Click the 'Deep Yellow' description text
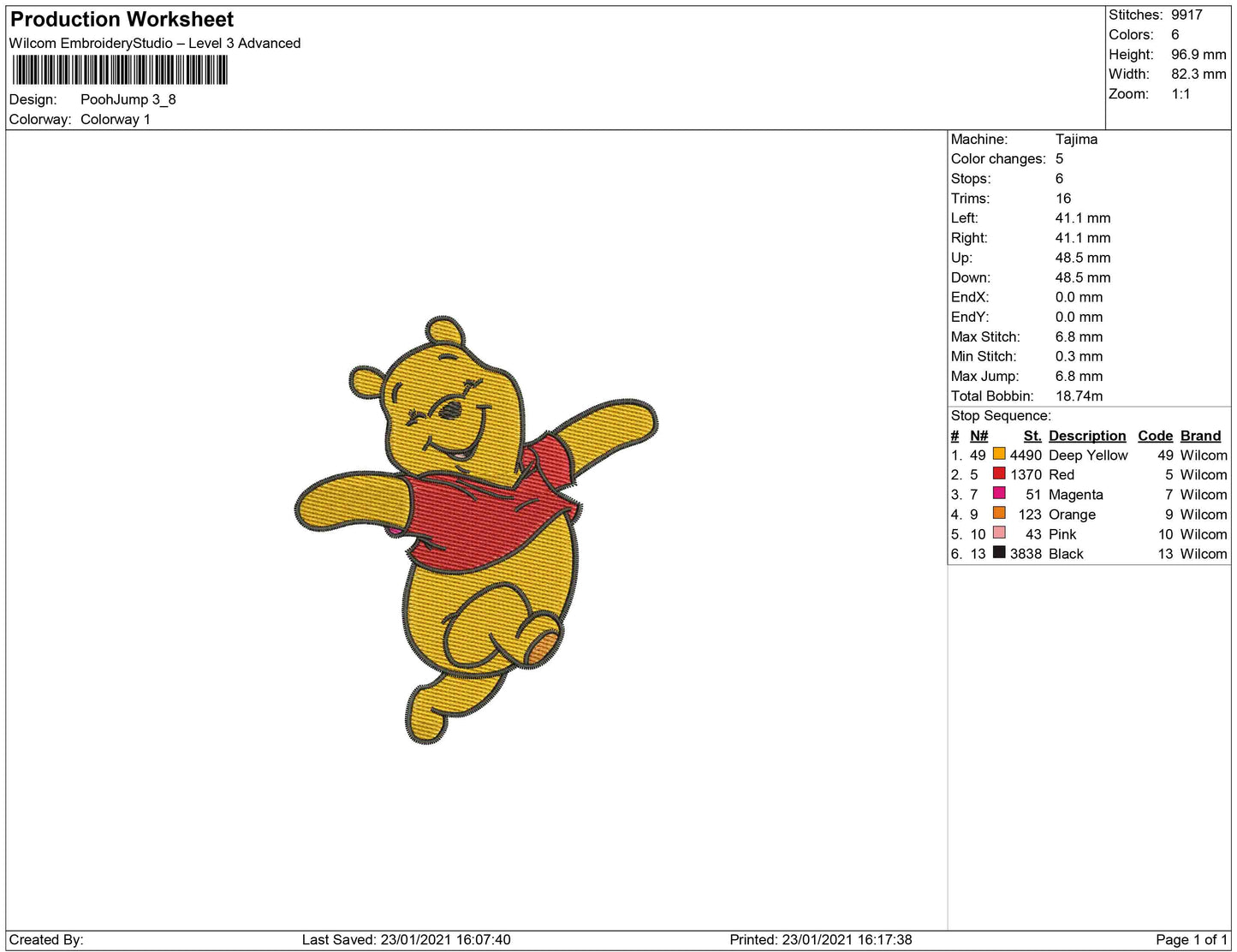The width and height of the screenshot is (1237, 952). pyautogui.click(x=1088, y=455)
